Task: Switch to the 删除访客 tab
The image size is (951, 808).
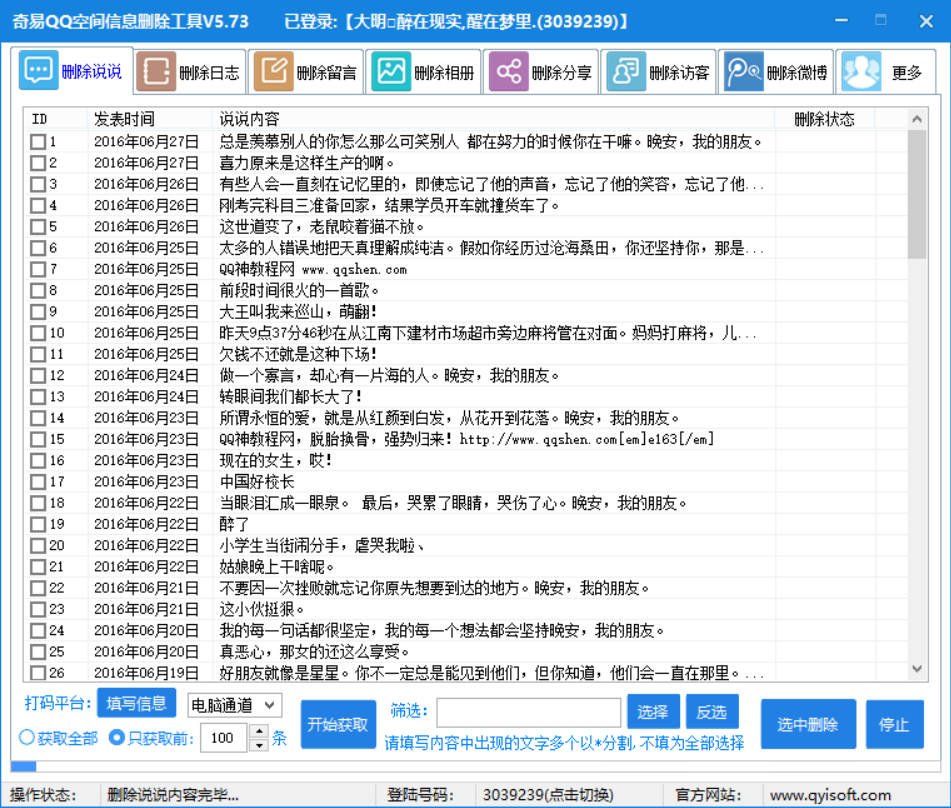Action: pos(661,72)
